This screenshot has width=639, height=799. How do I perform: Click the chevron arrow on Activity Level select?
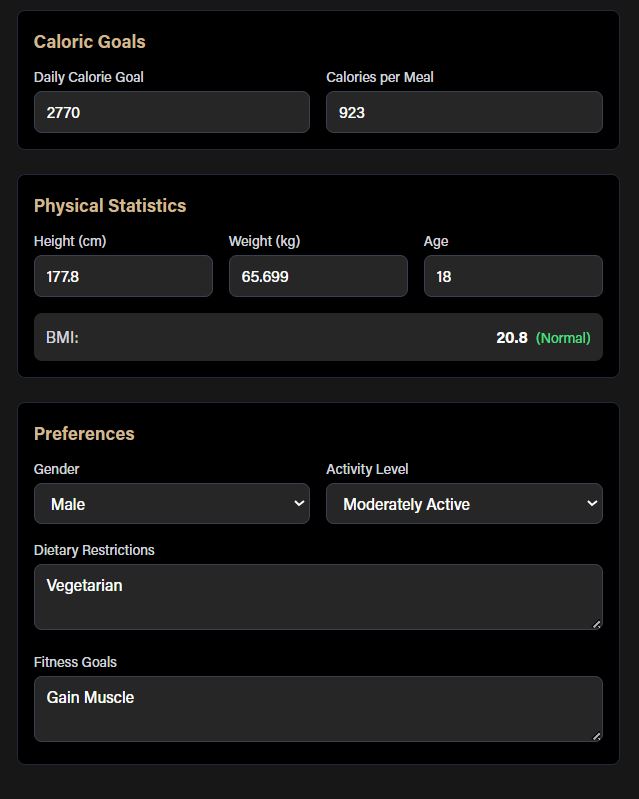[x=591, y=503]
